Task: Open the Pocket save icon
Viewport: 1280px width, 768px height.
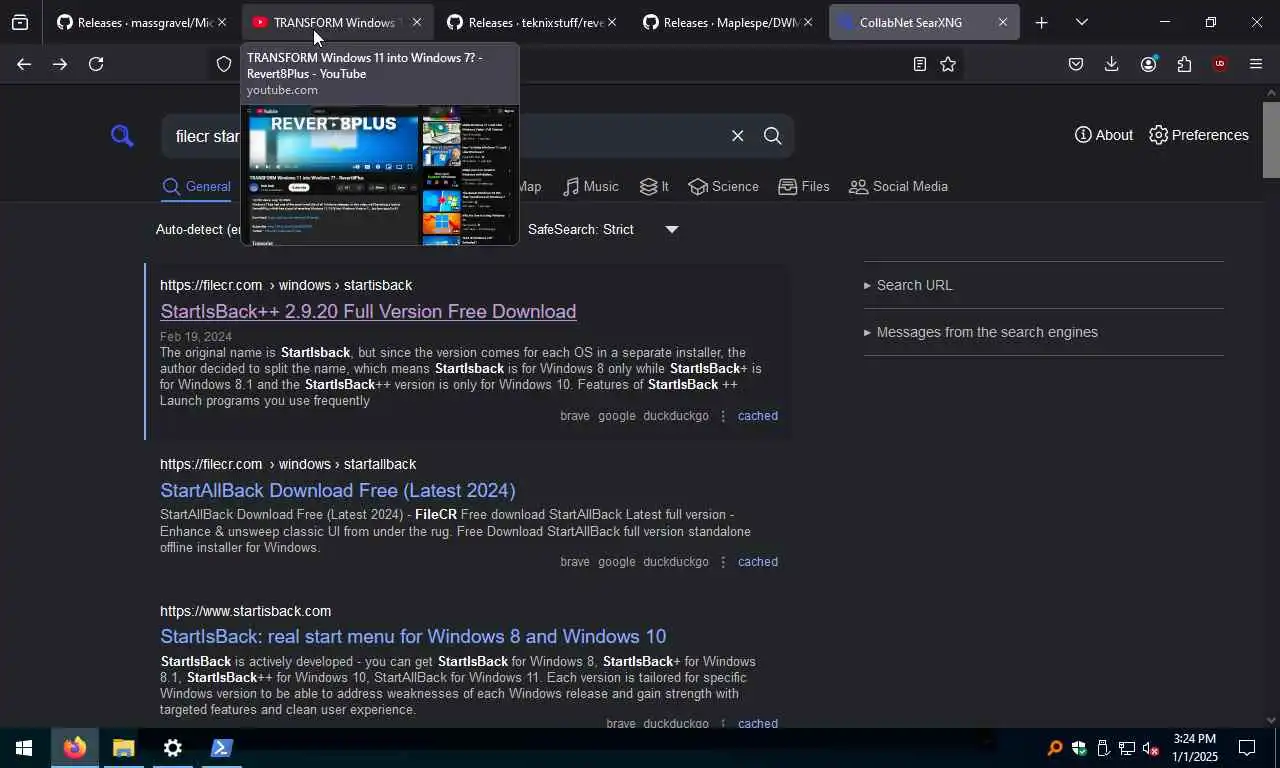Action: (1076, 64)
